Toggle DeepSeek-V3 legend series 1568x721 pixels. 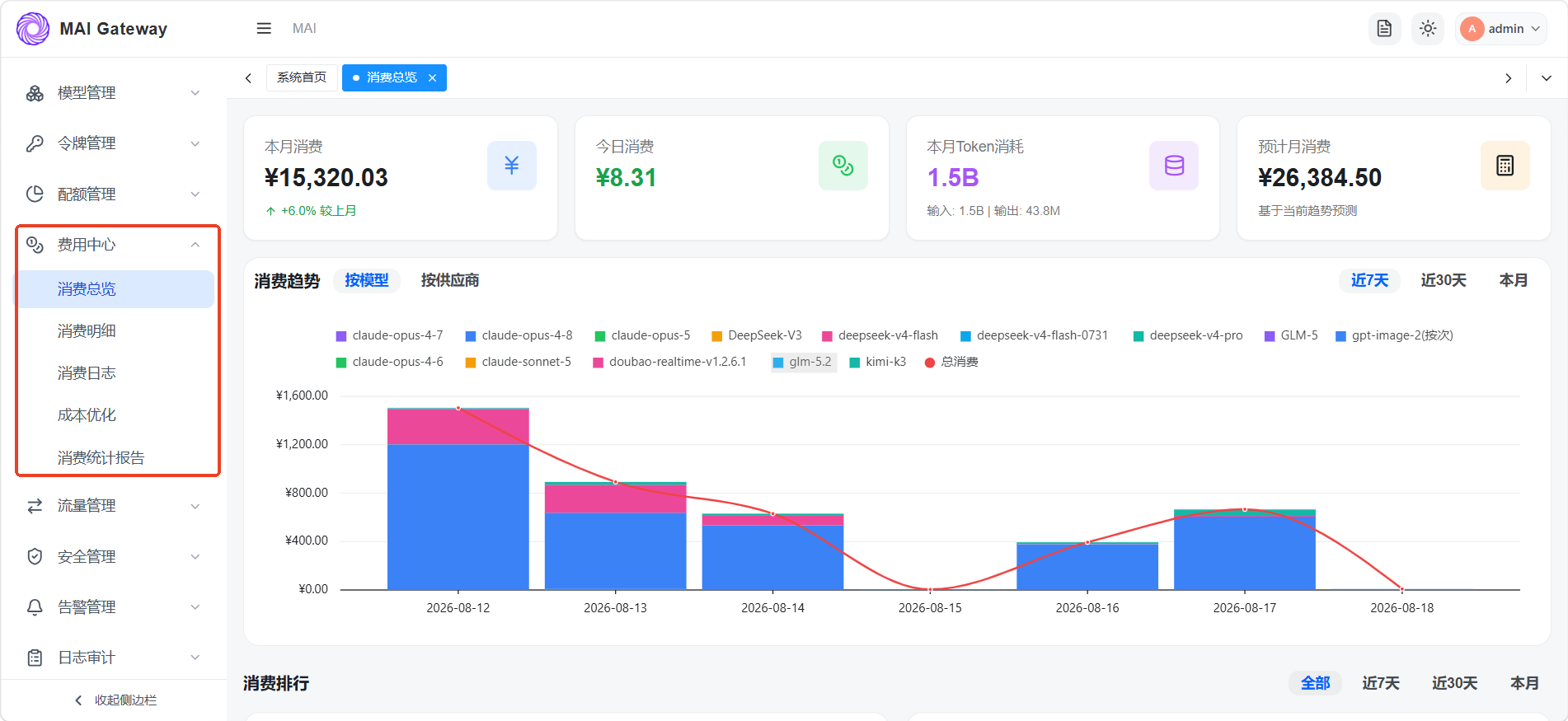coord(757,335)
